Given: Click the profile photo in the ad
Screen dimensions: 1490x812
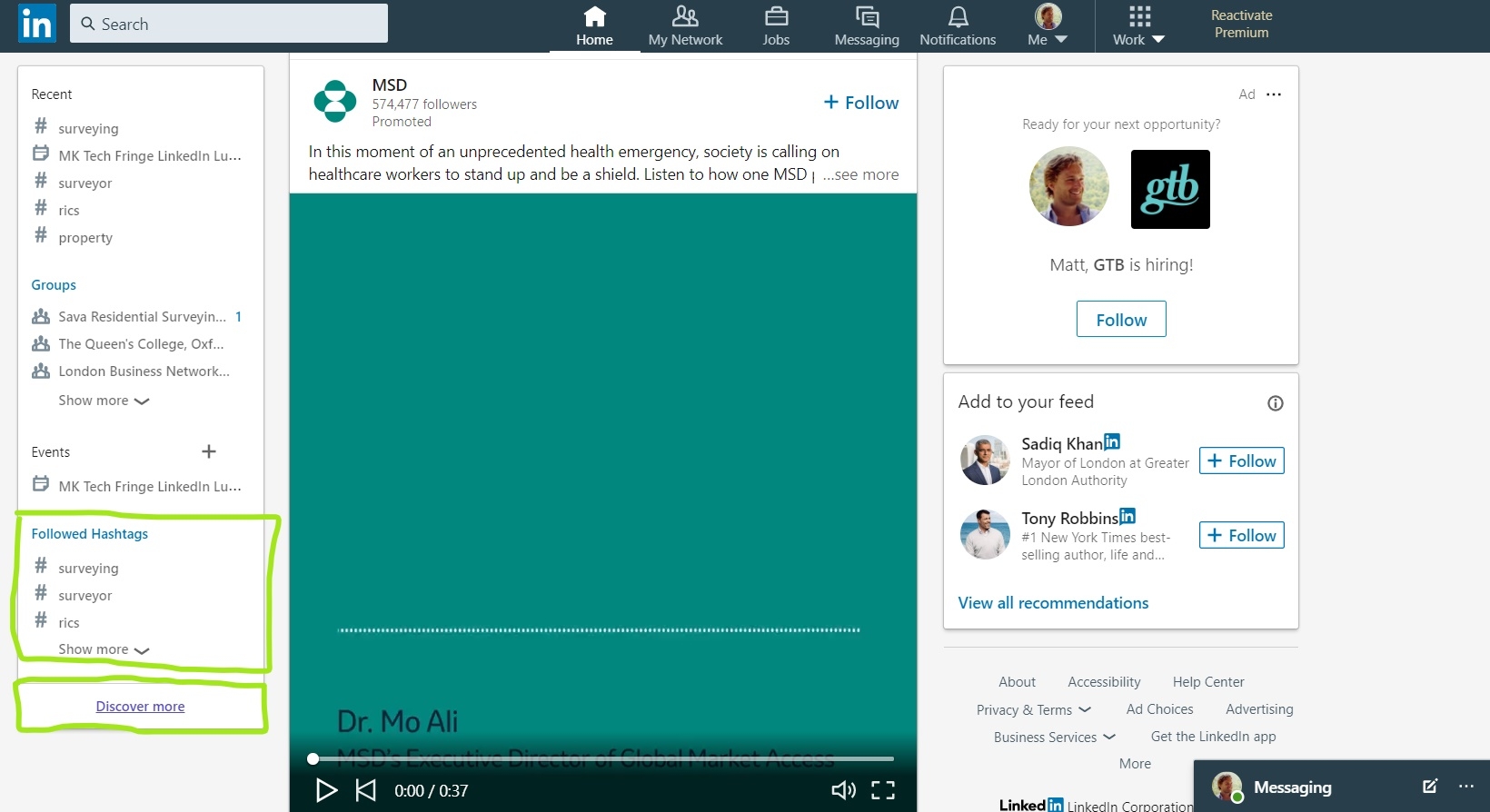Looking at the screenshot, I should pyautogui.click(x=1069, y=187).
